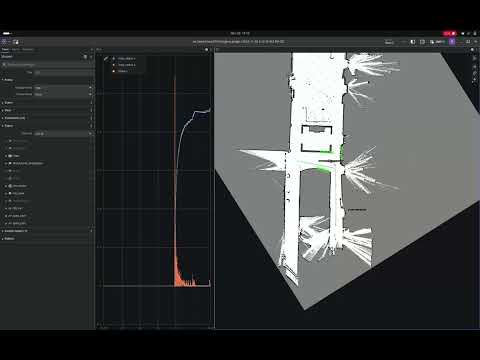480x360 pixels.
Task: Open the purple user avatar menu
Action: tap(452, 42)
